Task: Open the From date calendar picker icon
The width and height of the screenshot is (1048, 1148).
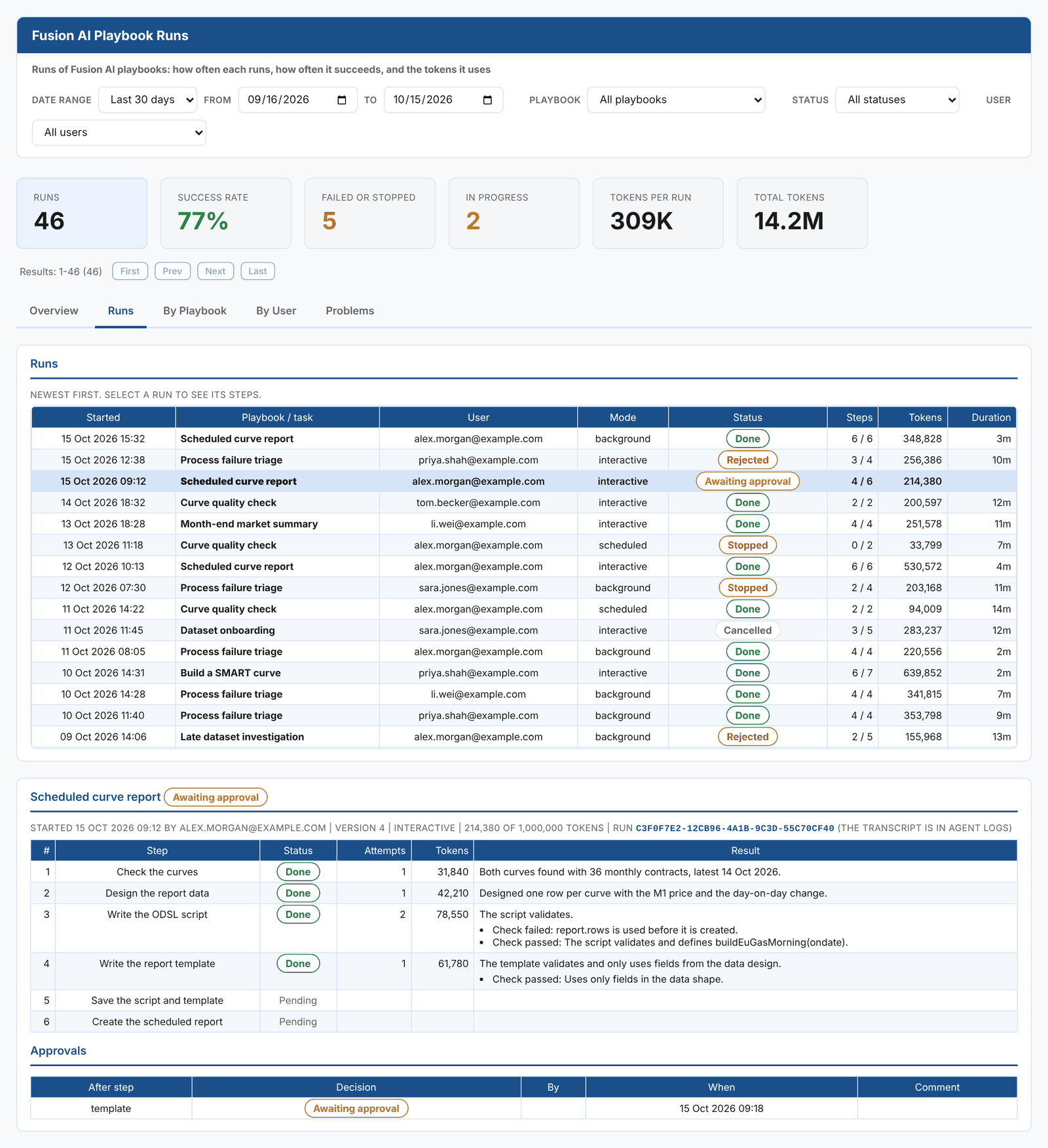Action: 342,100
